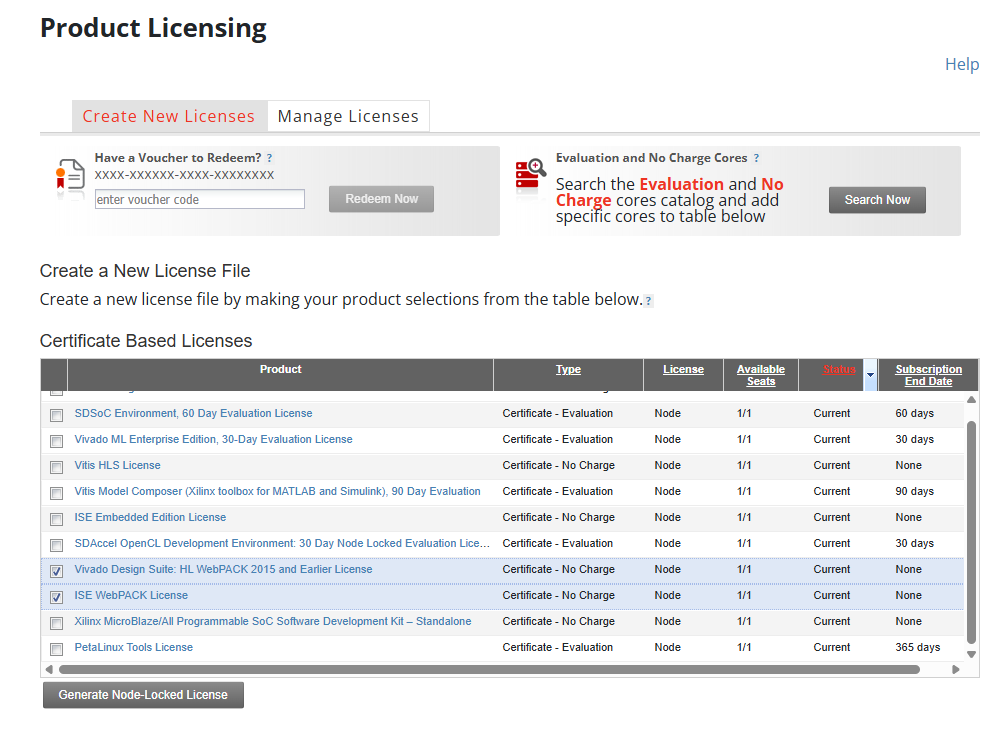The width and height of the screenshot is (1001, 745).
Task: Click horizontal scrollbar right arrow of table
Action: (956, 669)
